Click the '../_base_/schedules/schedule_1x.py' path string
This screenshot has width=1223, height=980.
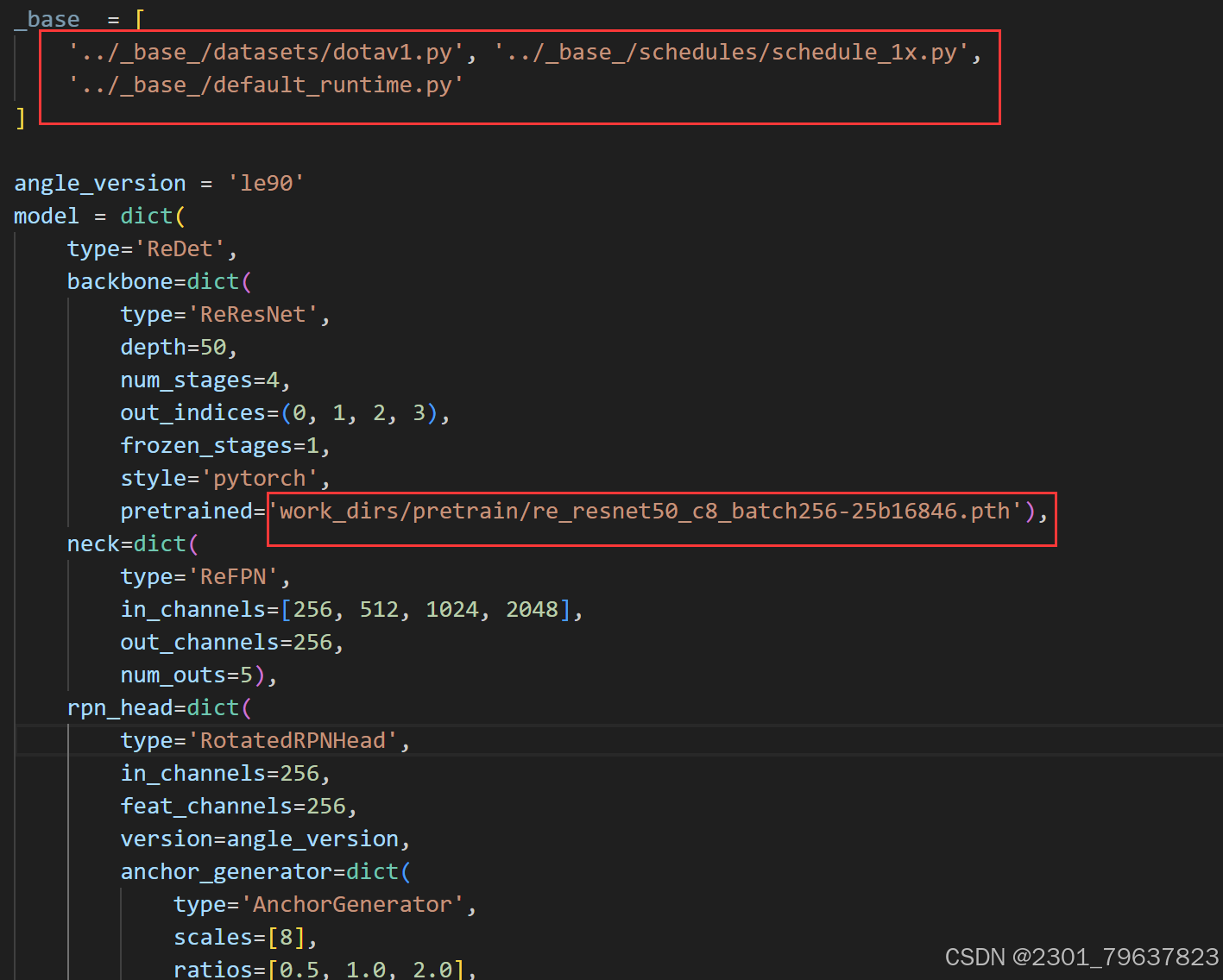(732, 52)
